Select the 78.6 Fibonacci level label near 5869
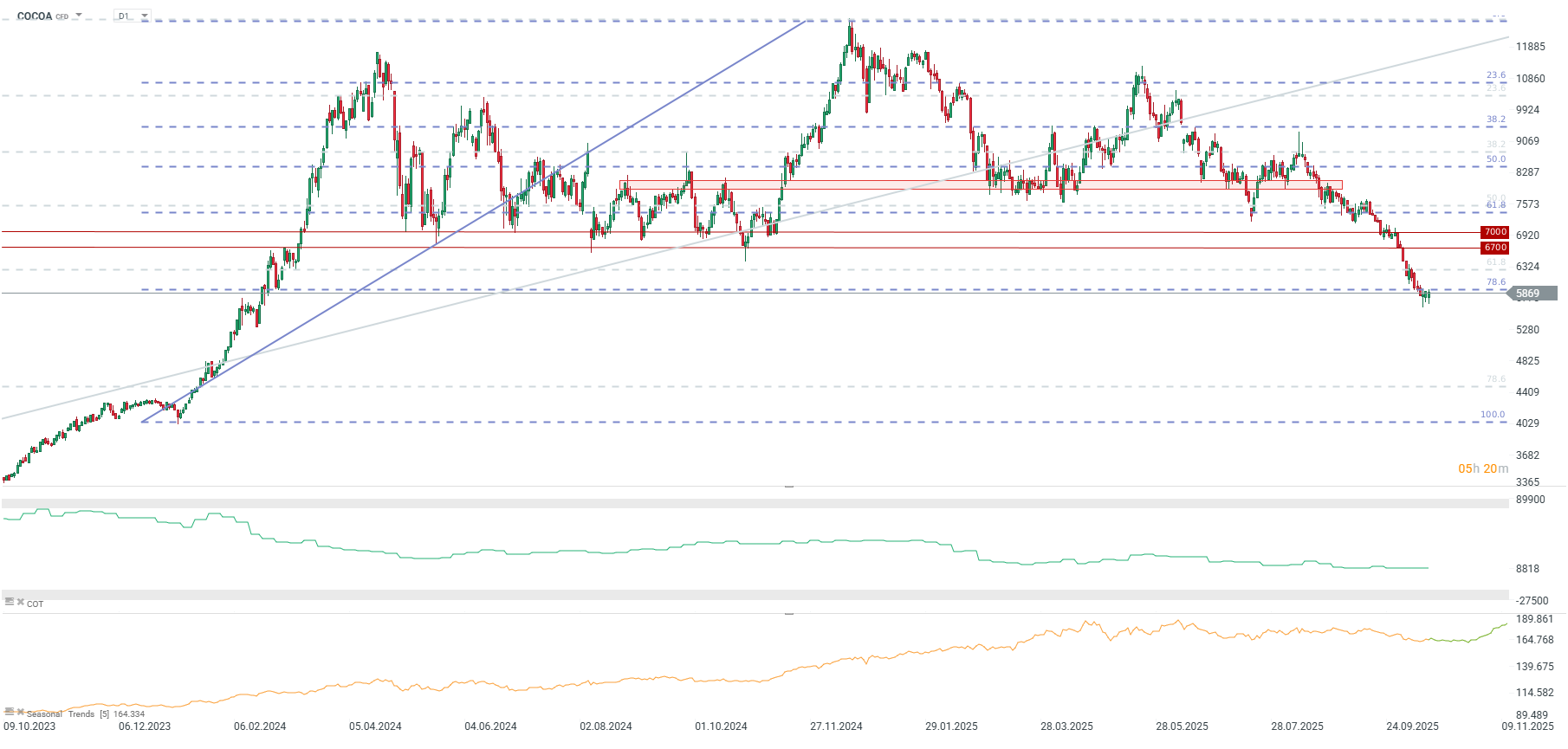The height and width of the screenshot is (749, 1568). [x=1496, y=282]
